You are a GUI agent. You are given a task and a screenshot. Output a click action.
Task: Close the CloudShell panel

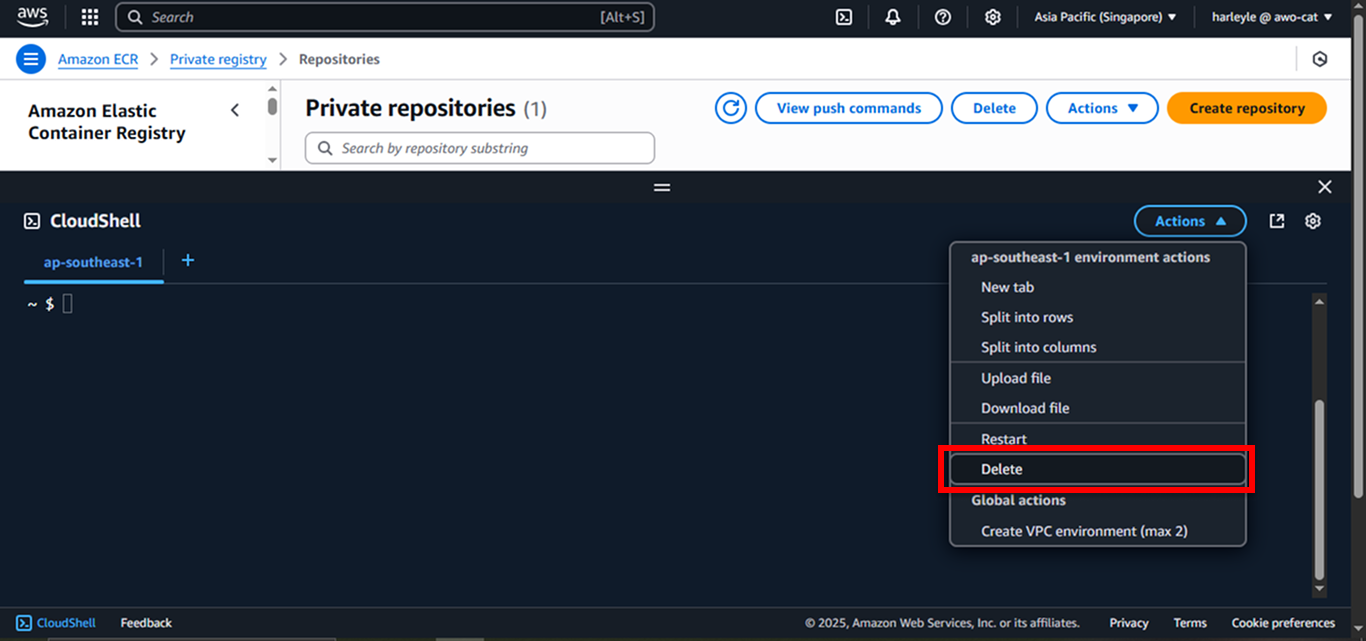(1325, 187)
